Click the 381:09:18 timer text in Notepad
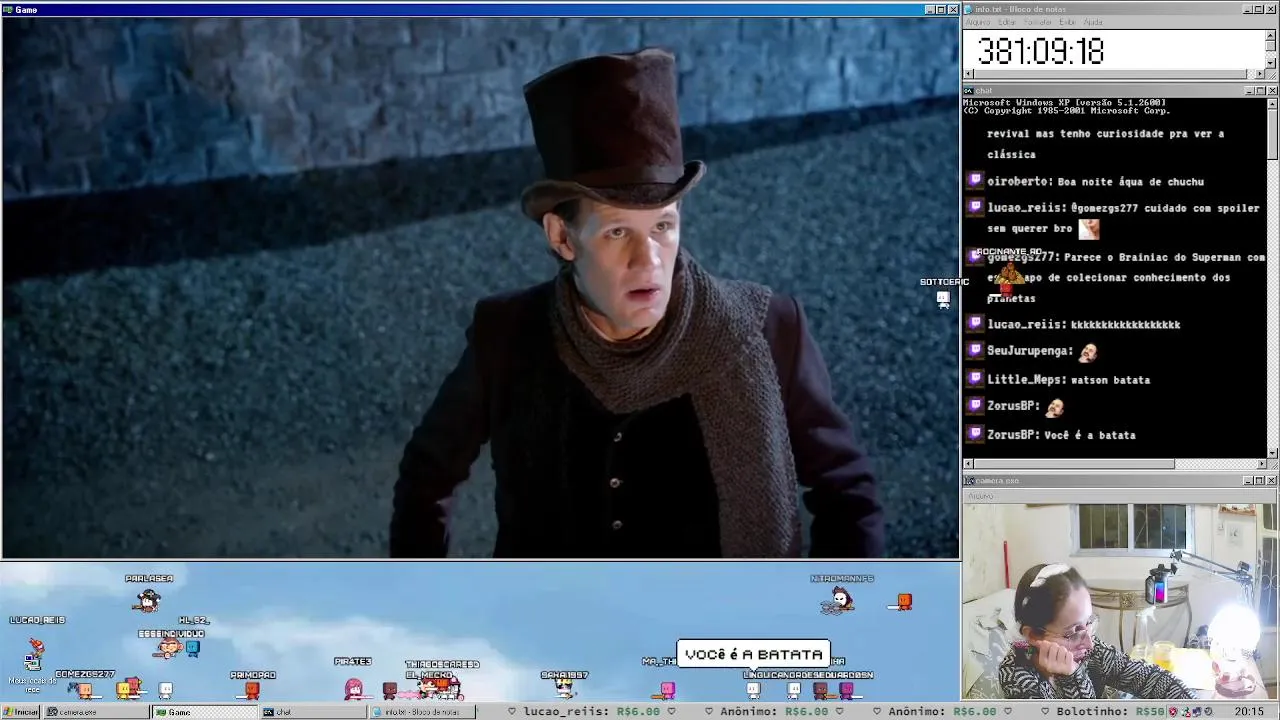The image size is (1280, 720). tap(1040, 51)
